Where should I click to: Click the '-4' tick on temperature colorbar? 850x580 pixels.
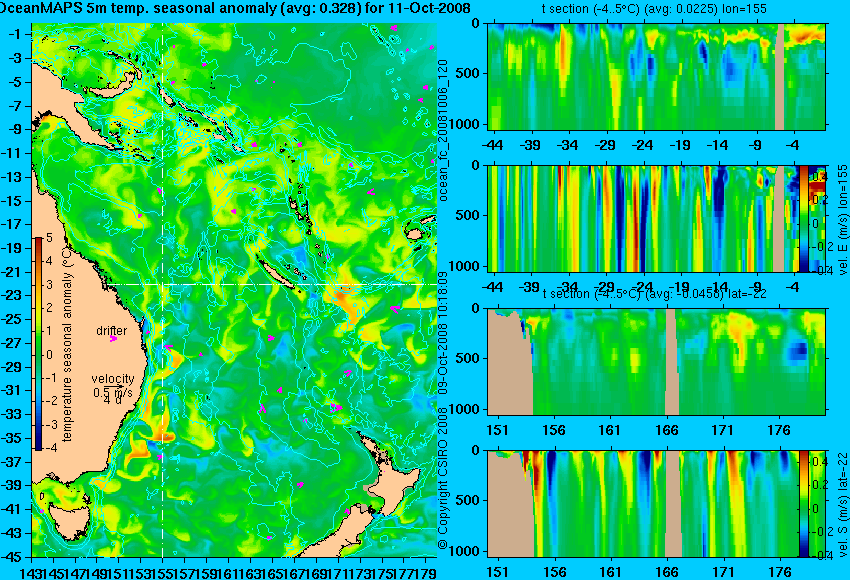click(49, 448)
